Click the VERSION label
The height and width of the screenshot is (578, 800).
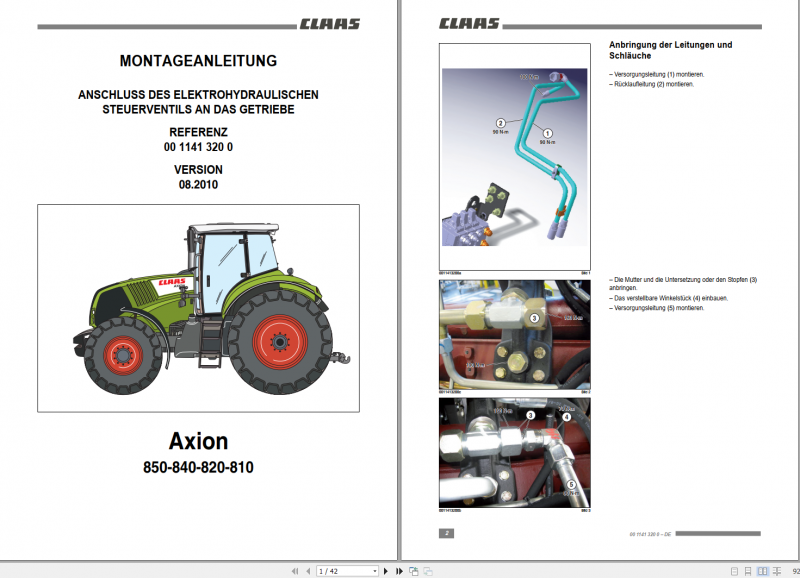(x=198, y=170)
